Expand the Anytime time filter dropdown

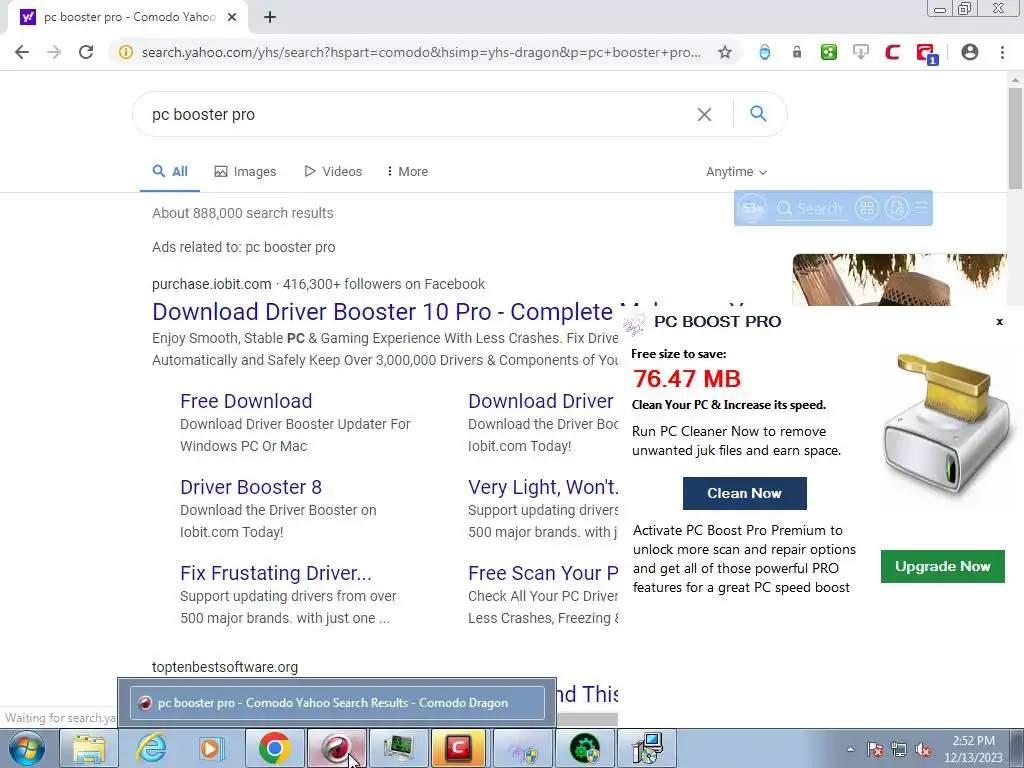click(736, 171)
